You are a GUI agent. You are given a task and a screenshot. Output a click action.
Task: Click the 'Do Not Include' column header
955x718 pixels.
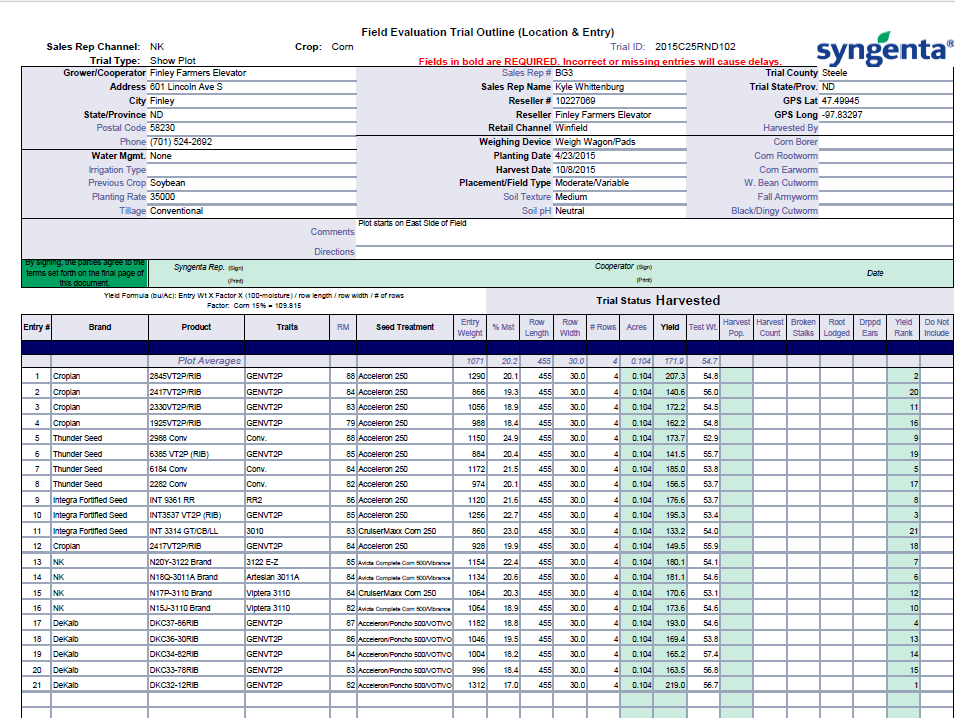(x=937, y=328)
